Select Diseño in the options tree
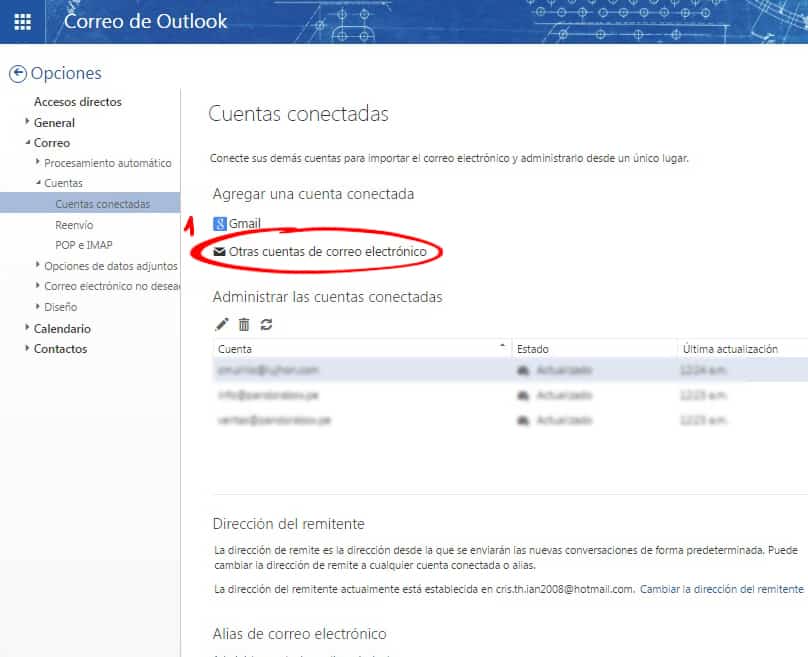This screenshot has width=808, height=657. click(x=60, y=307)
